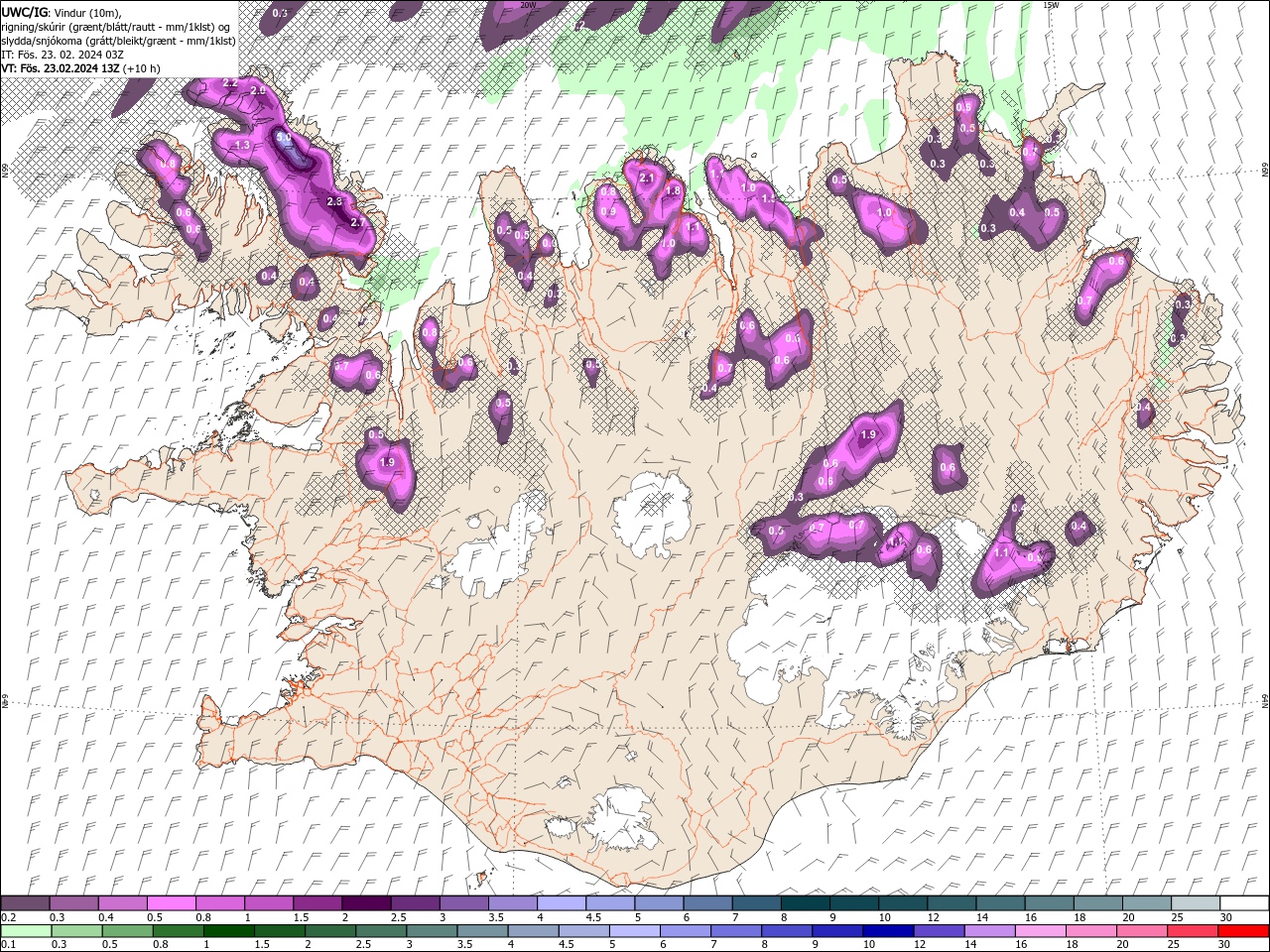Viewport: 1270px width, 952px height.
Task: Click the dark purple 2 snow legend swatch
Action: pyautogui.click(x=366, y=902)
